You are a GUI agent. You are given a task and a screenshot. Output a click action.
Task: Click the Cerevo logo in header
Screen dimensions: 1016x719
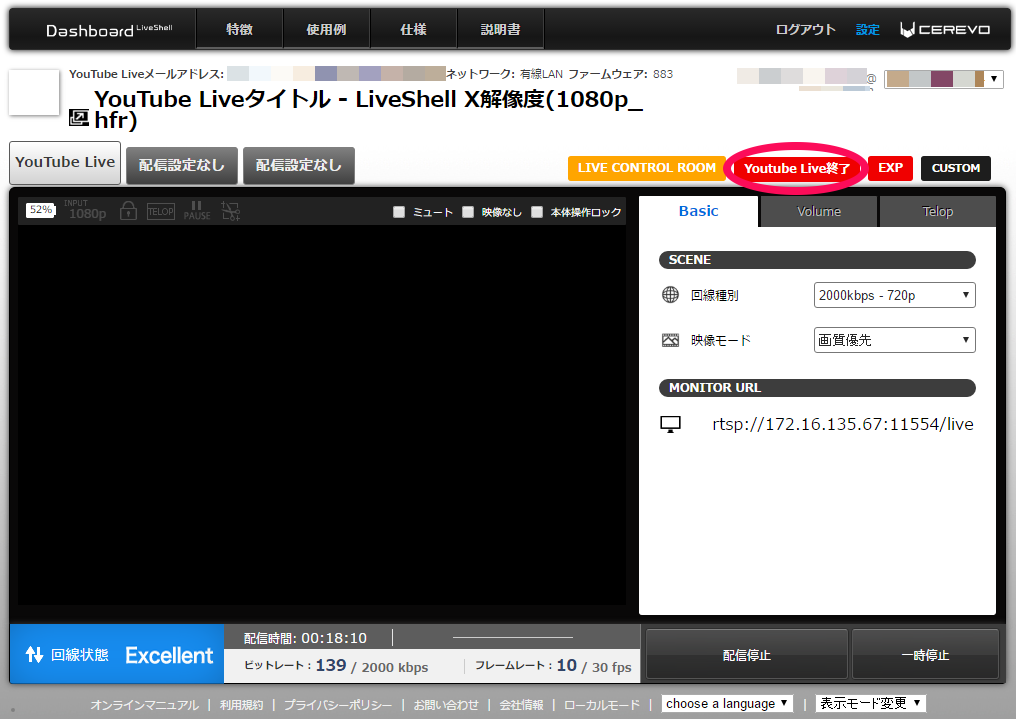[945, 30]
